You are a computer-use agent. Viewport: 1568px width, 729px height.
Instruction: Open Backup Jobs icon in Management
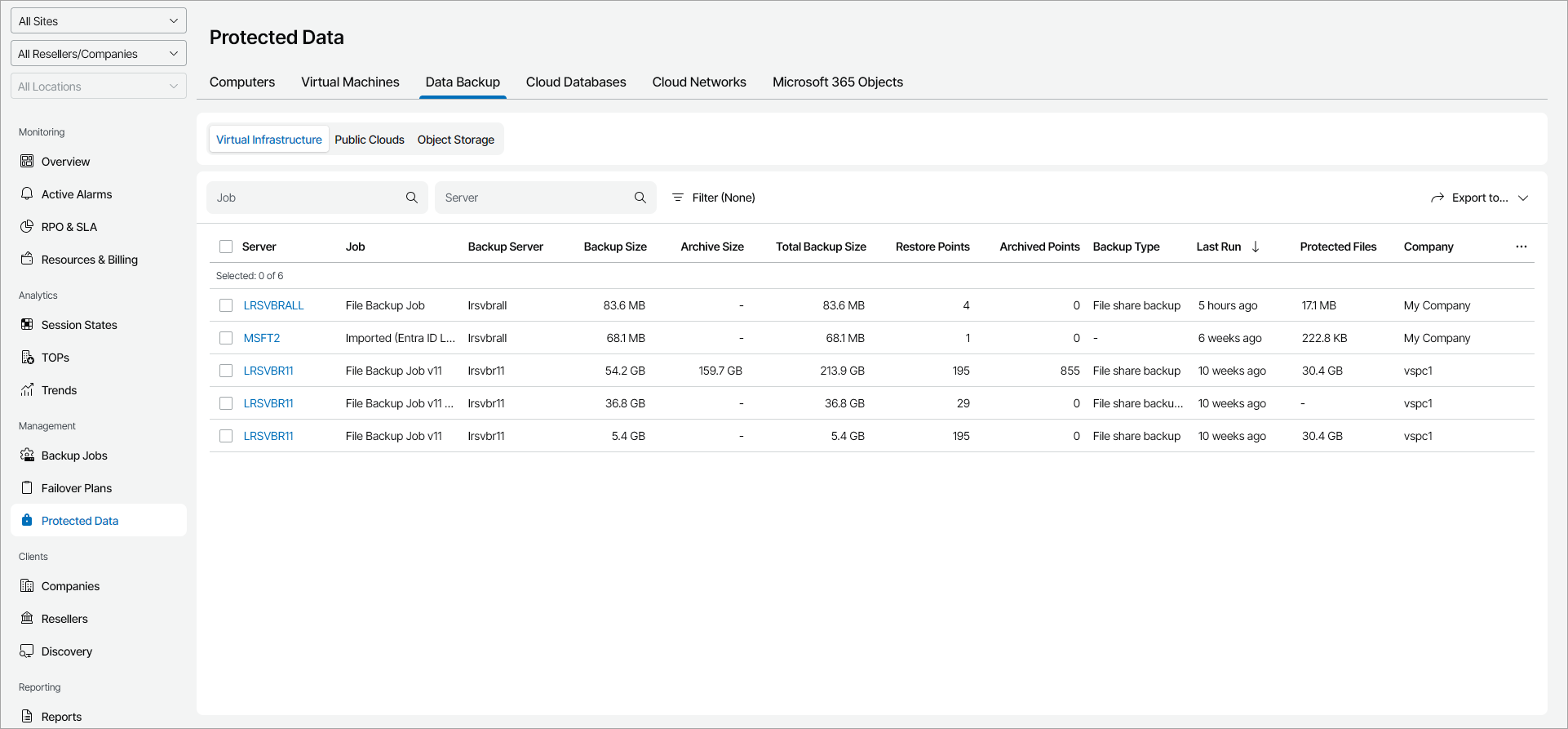[x=27, y=456]
